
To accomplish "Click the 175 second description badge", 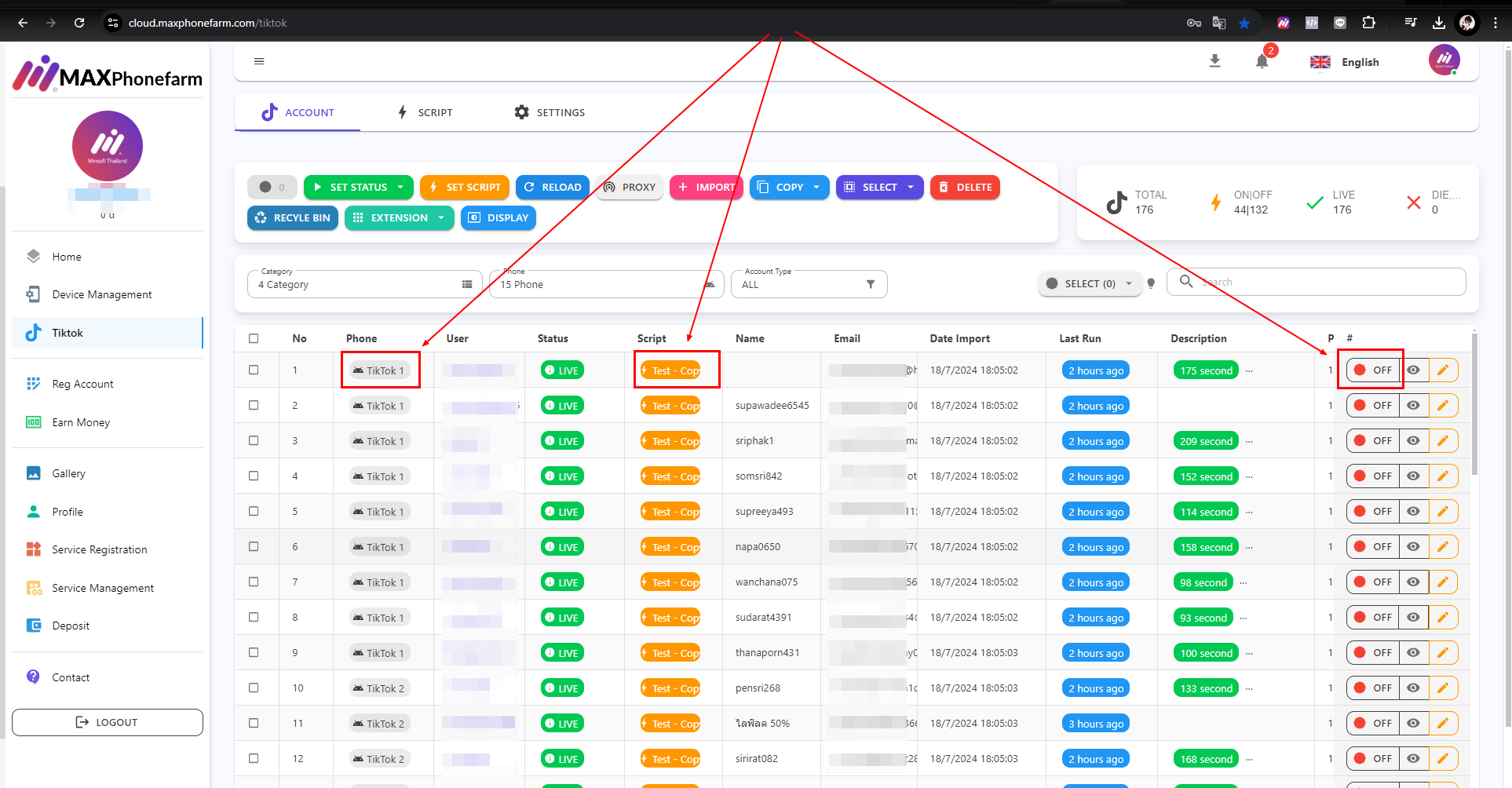I will [1206, 370].
